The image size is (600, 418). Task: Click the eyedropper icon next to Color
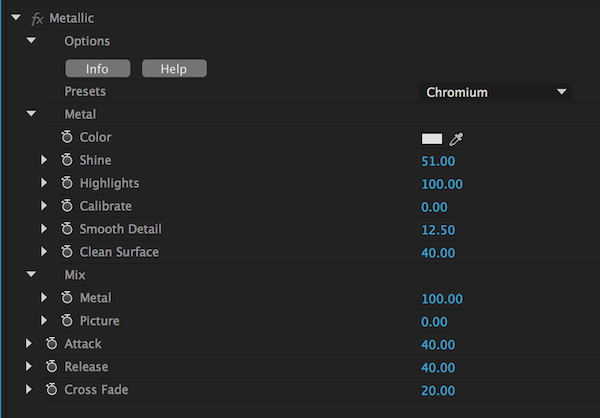tap(458, 138)
